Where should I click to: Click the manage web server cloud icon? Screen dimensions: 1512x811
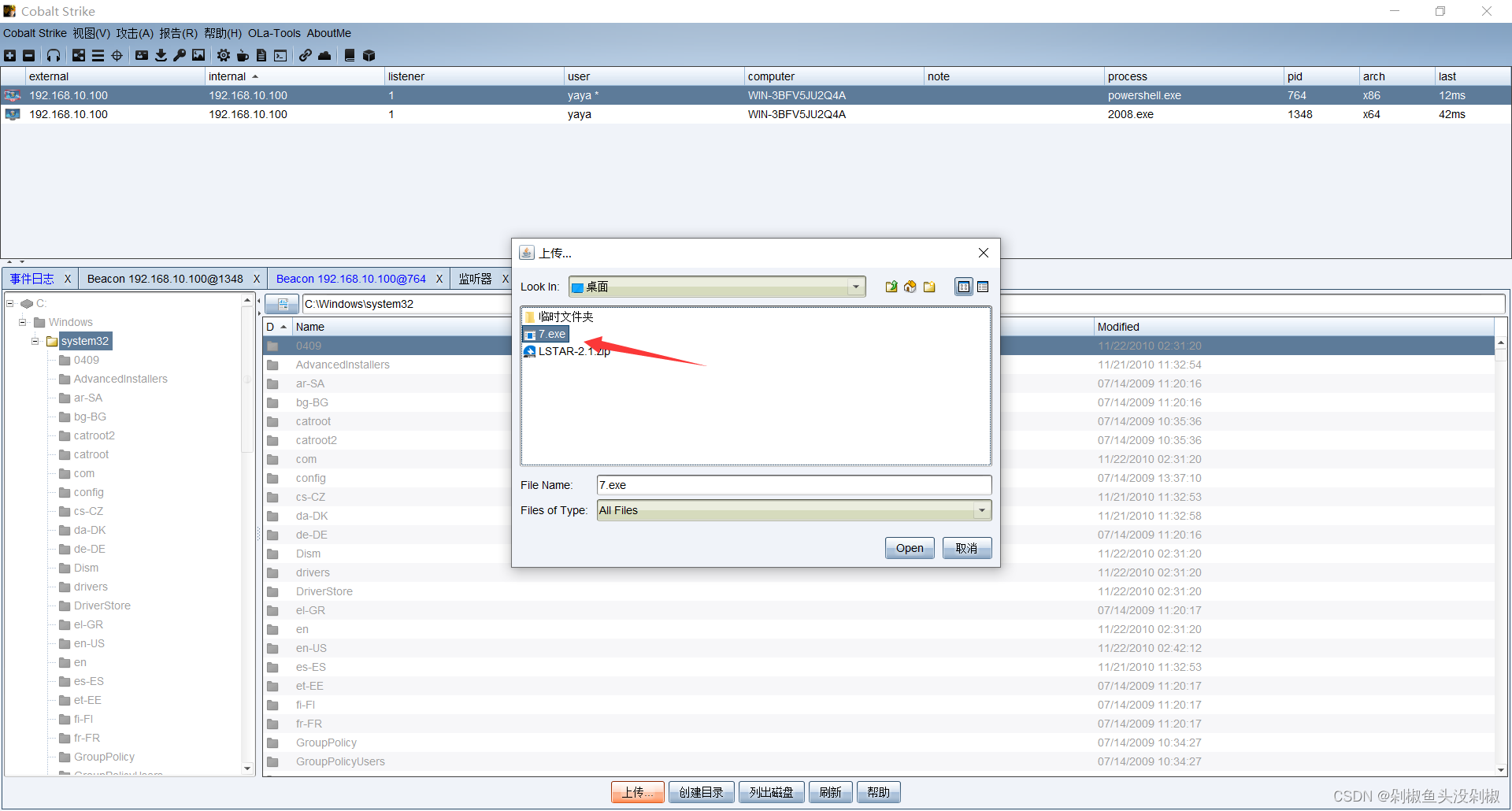[324, 55]
